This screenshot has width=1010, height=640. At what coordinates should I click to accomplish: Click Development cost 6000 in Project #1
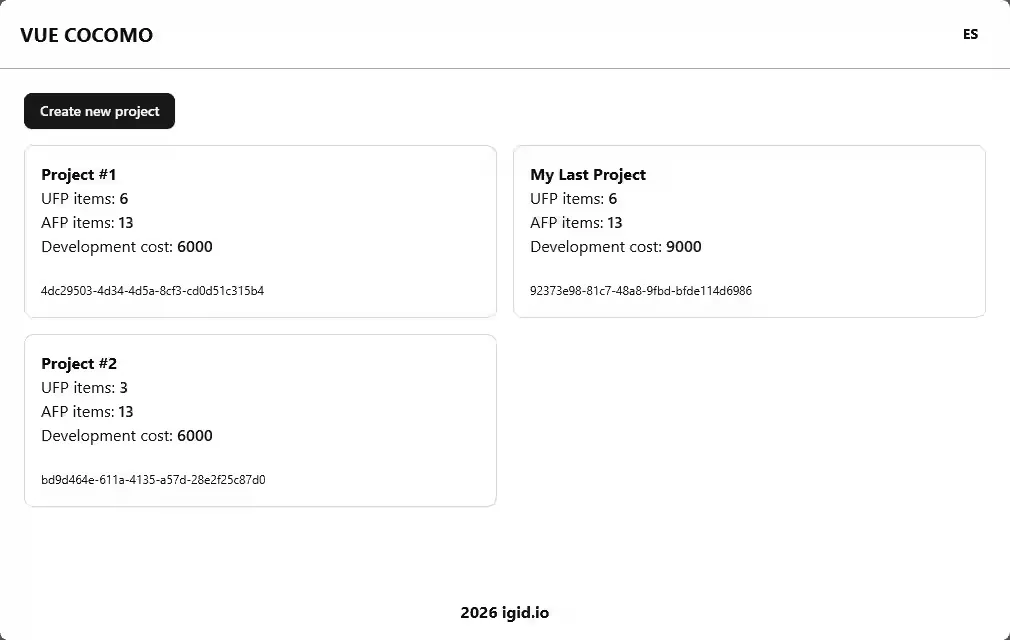(x=127, y=246)
